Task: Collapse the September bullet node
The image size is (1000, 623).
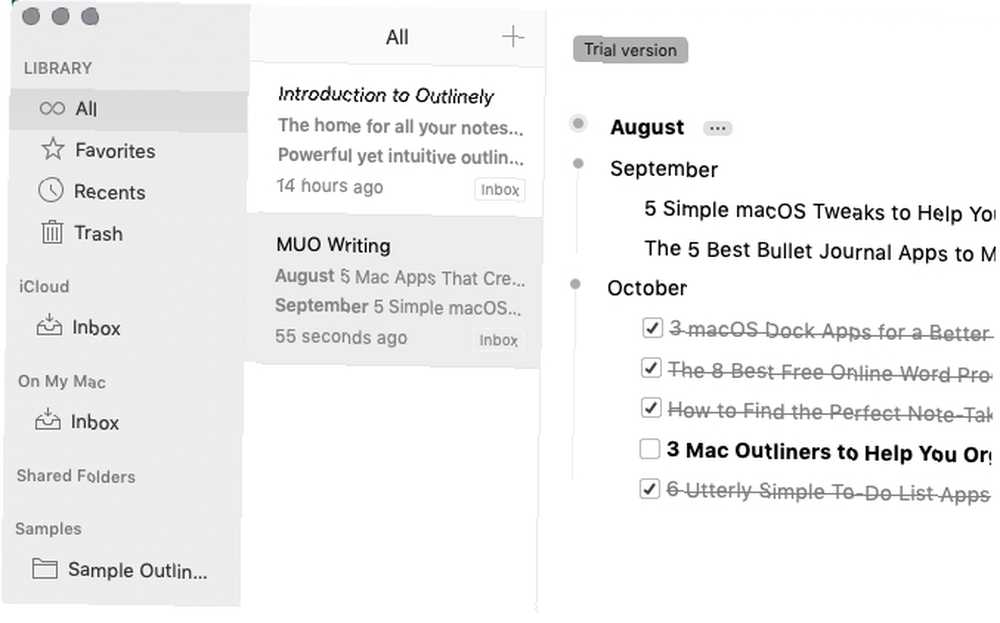Action: [578, 164]
